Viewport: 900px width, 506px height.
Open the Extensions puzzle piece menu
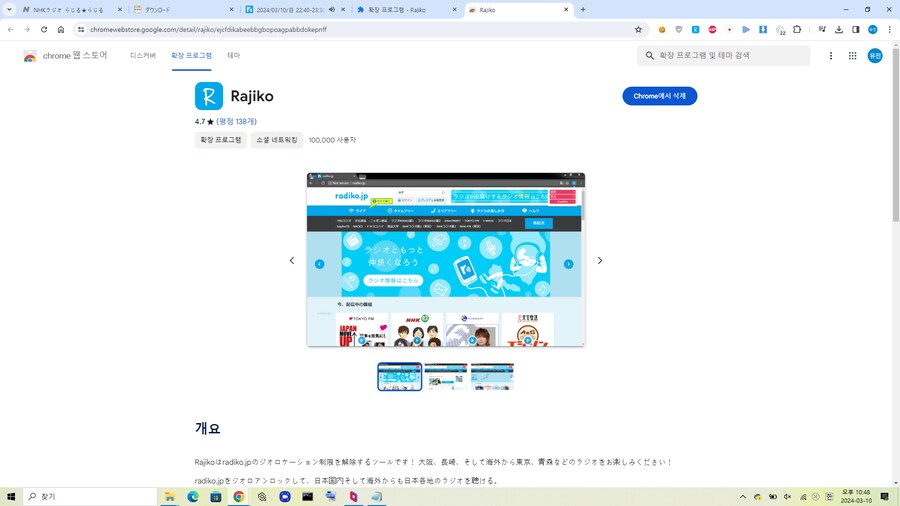click(x=797, y=29)
